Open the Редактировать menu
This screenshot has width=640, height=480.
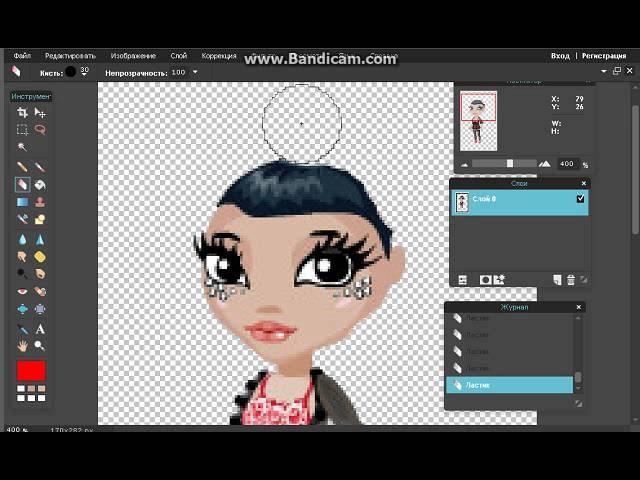(x=70, y=56)
